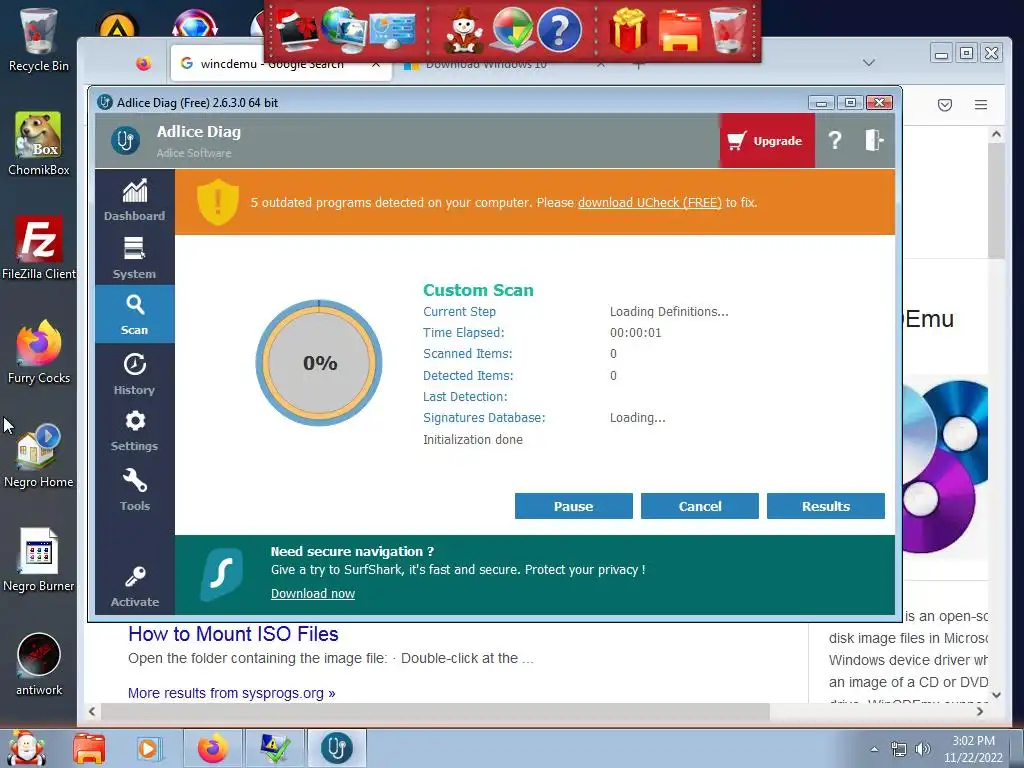Cancel the running scan

[699, 506]
